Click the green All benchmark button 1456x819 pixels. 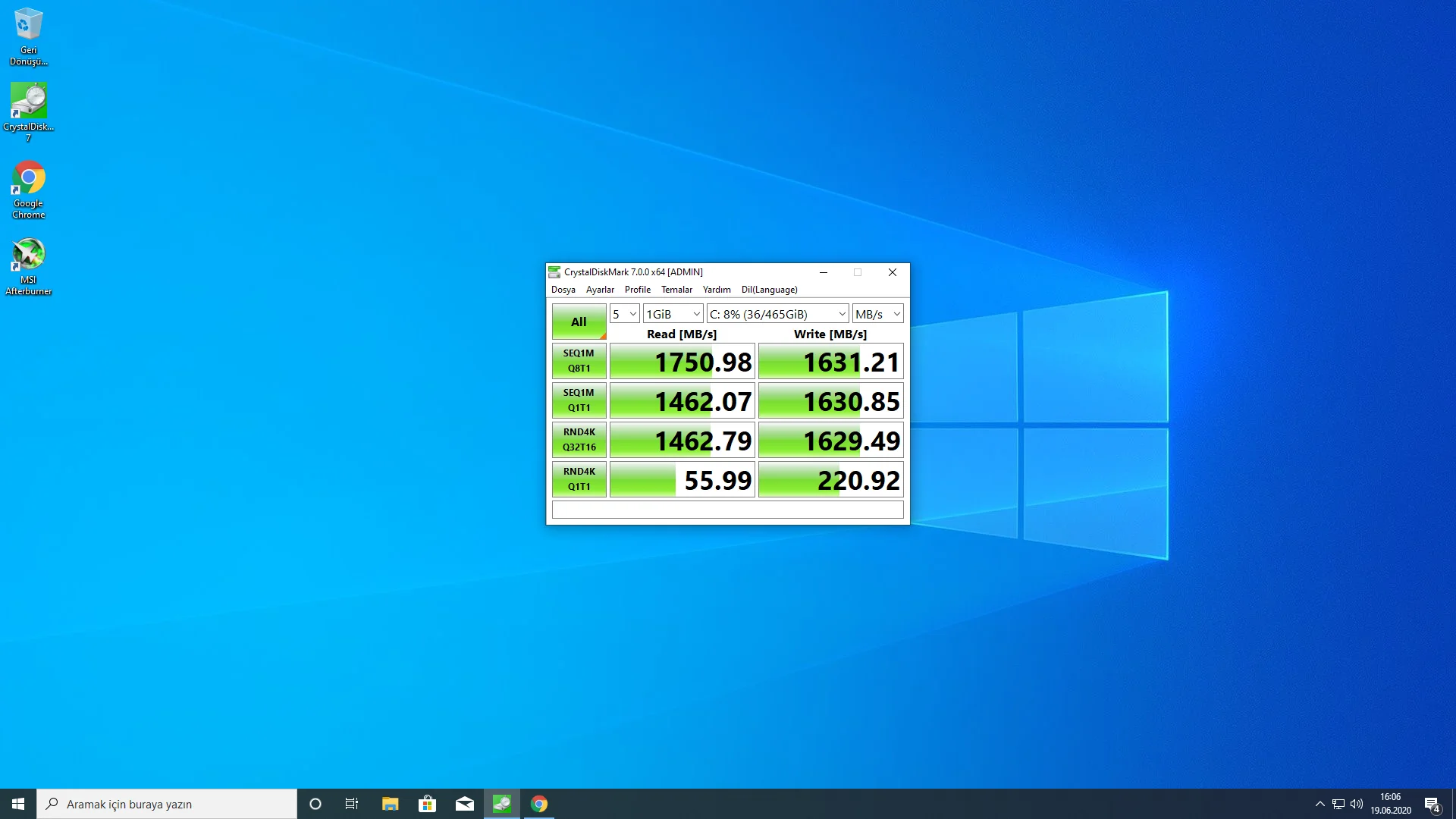click(579, 322)
